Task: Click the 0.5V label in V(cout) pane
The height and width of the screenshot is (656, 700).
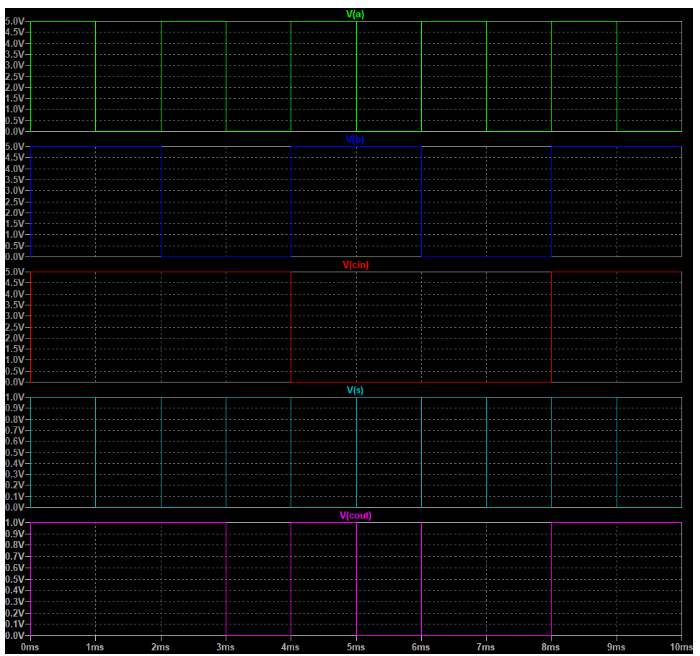Action: [15, 579]
